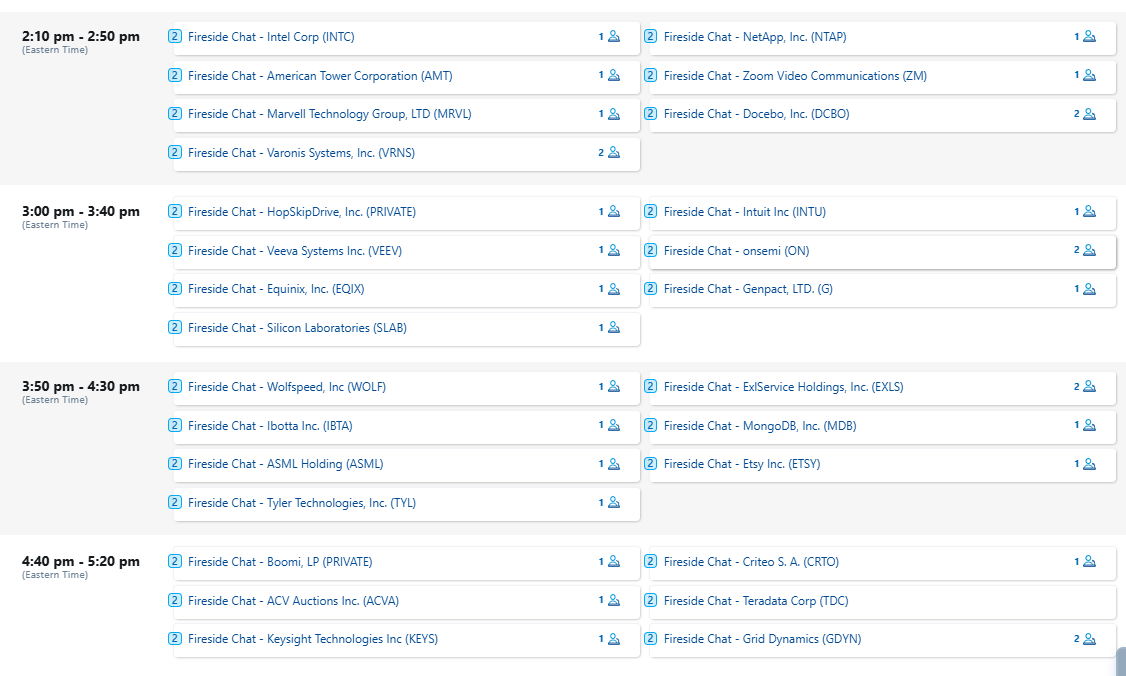Open Fireside Chat - Zoom Video Communications (ZM)
Screen dimensions: 1126x676
795,75
